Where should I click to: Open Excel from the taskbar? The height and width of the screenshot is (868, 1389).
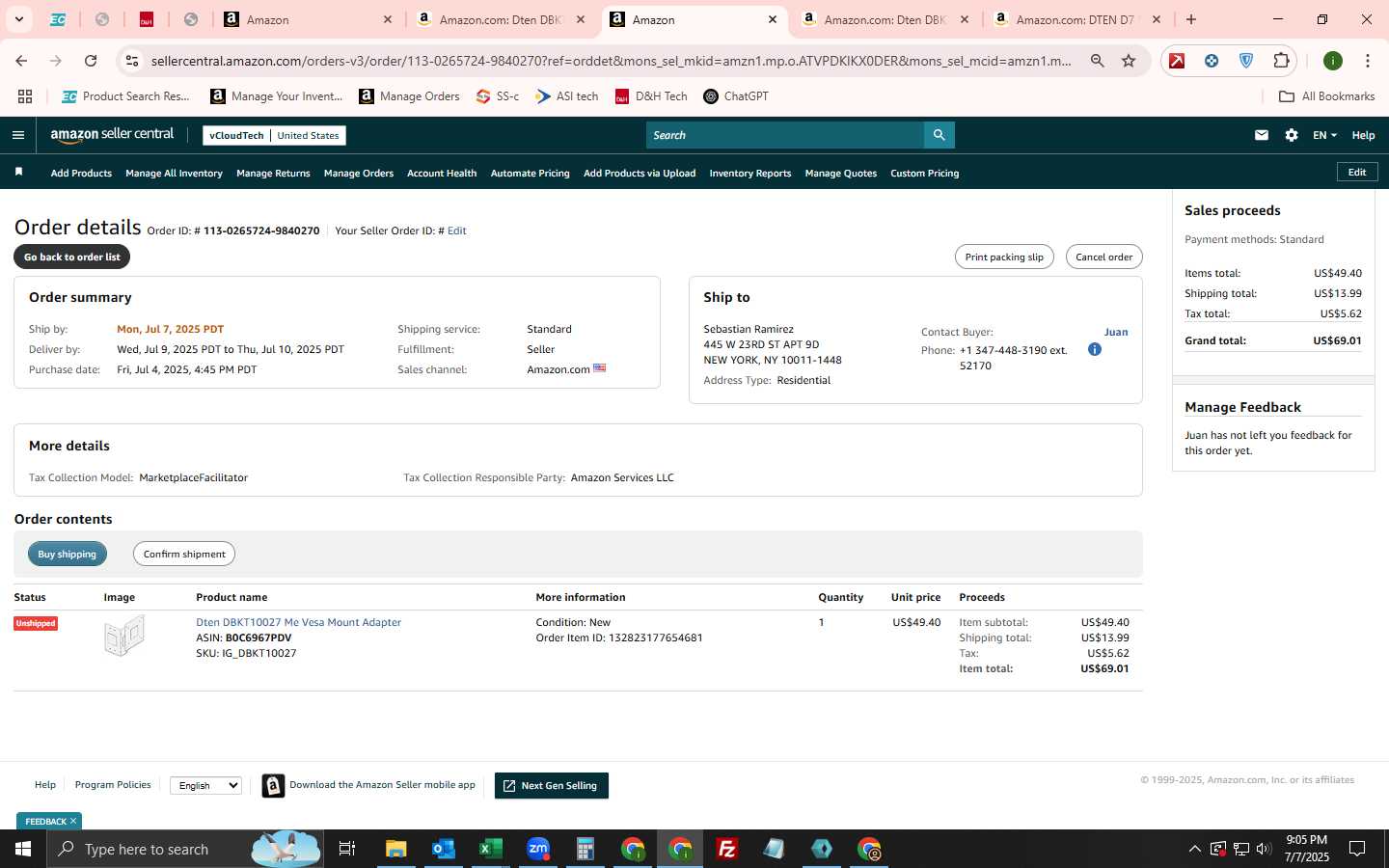[491, 849]
